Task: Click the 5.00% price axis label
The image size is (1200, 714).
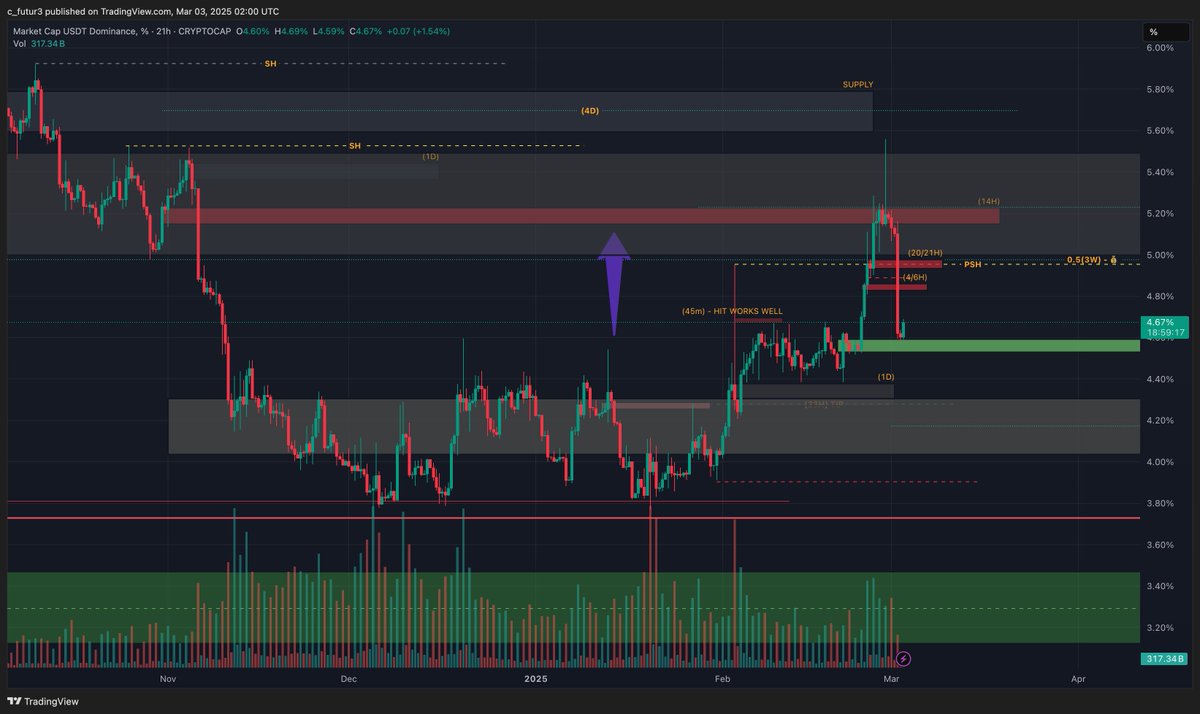Action: (x=1160, y=255)
